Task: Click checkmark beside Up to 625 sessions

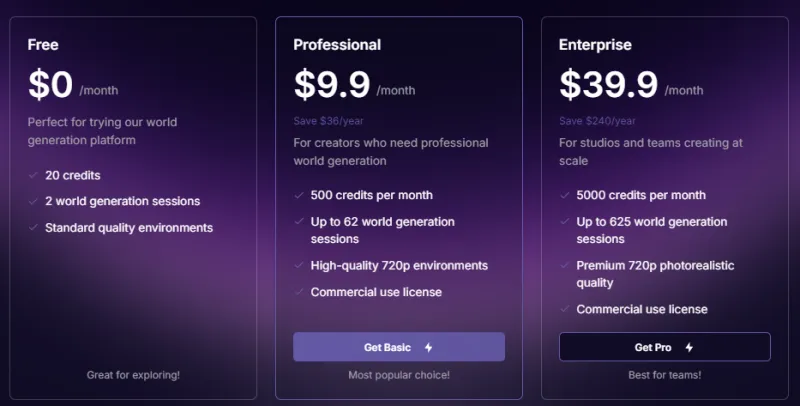Action: [x=565, y=222]
